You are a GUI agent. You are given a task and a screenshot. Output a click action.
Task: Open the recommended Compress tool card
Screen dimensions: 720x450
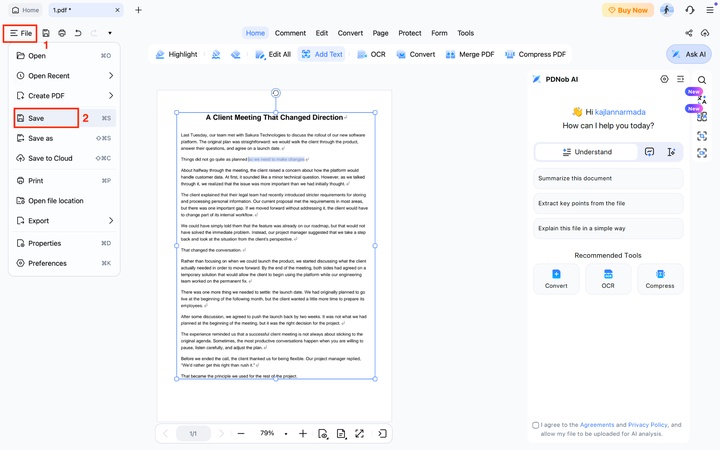pyautogui.click(x=660, y=279)
